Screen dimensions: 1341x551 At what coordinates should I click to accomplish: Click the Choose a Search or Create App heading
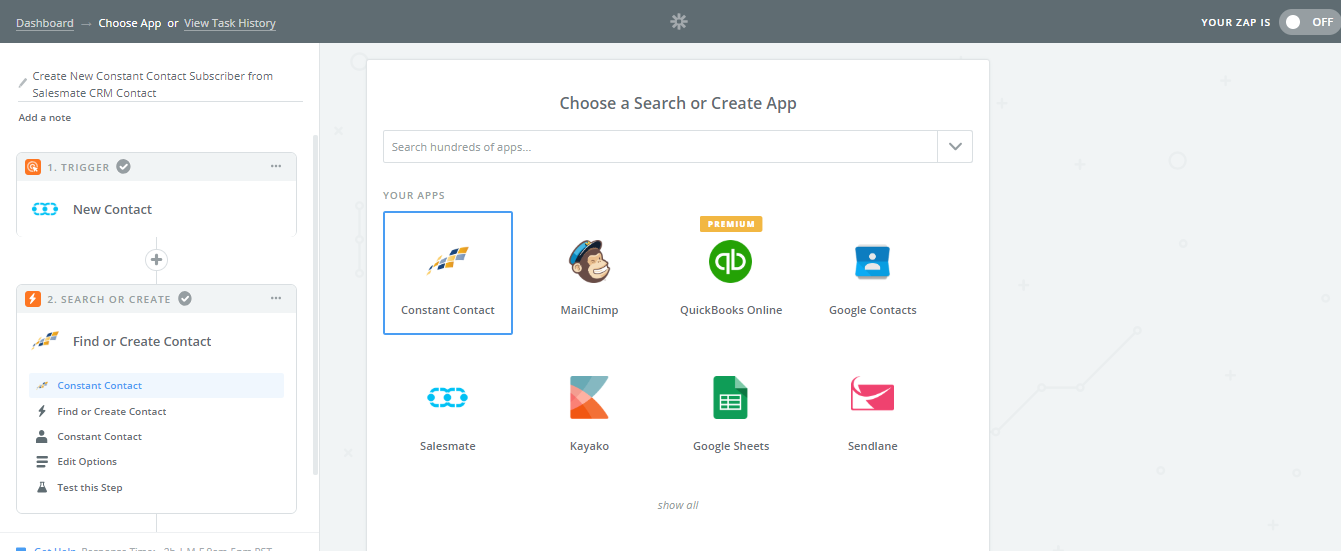tap(678, 103)
